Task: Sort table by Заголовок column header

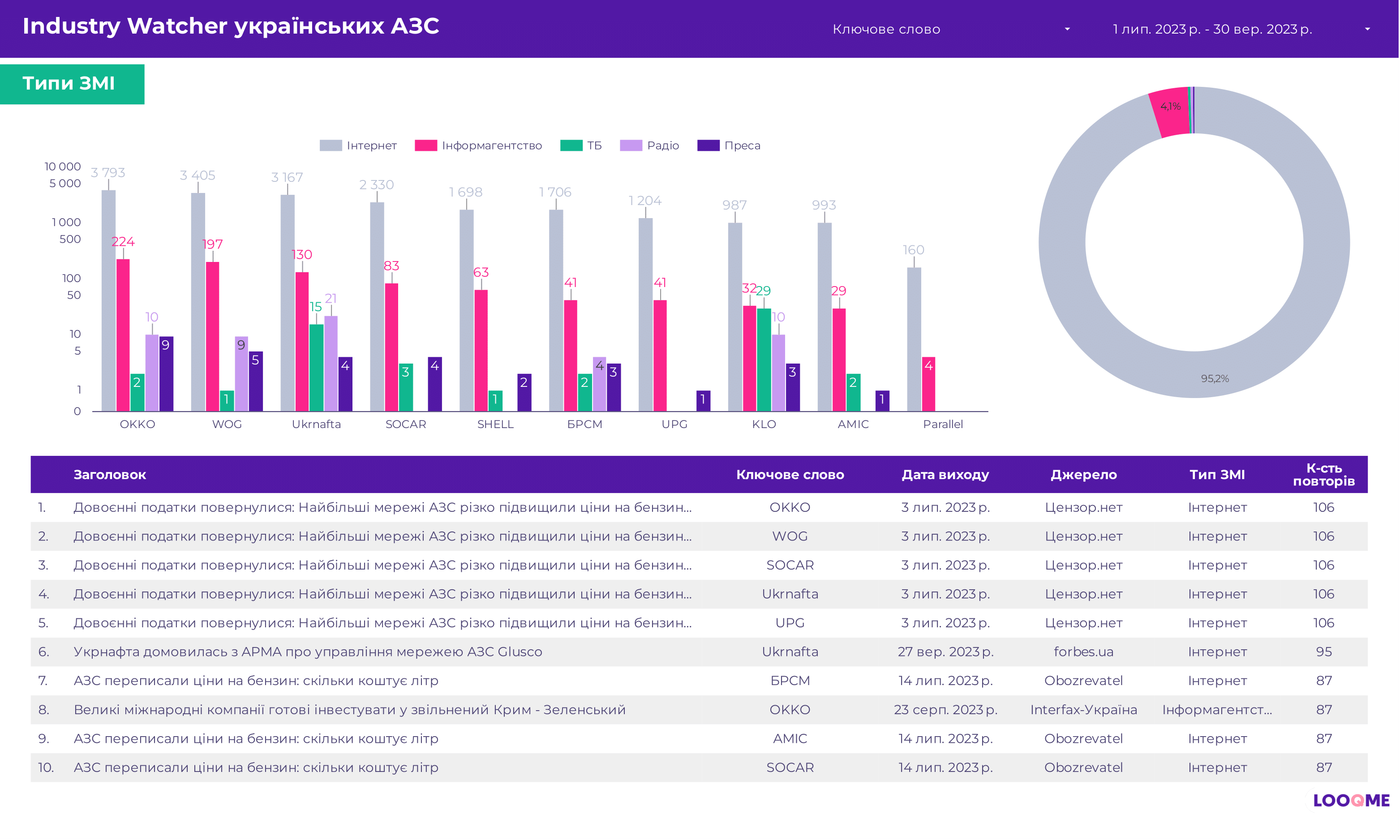Action: [x=110, y=474]
